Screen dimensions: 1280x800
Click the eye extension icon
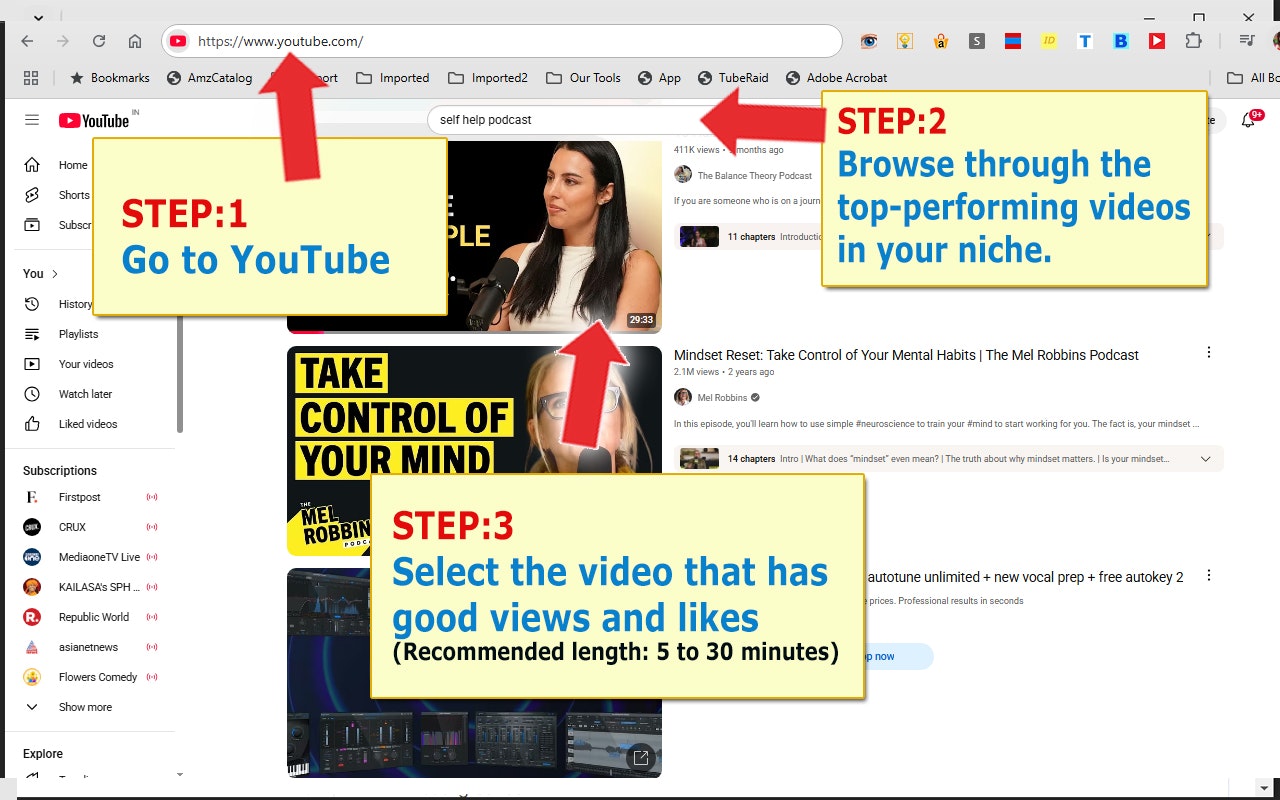tap(869, 41)
